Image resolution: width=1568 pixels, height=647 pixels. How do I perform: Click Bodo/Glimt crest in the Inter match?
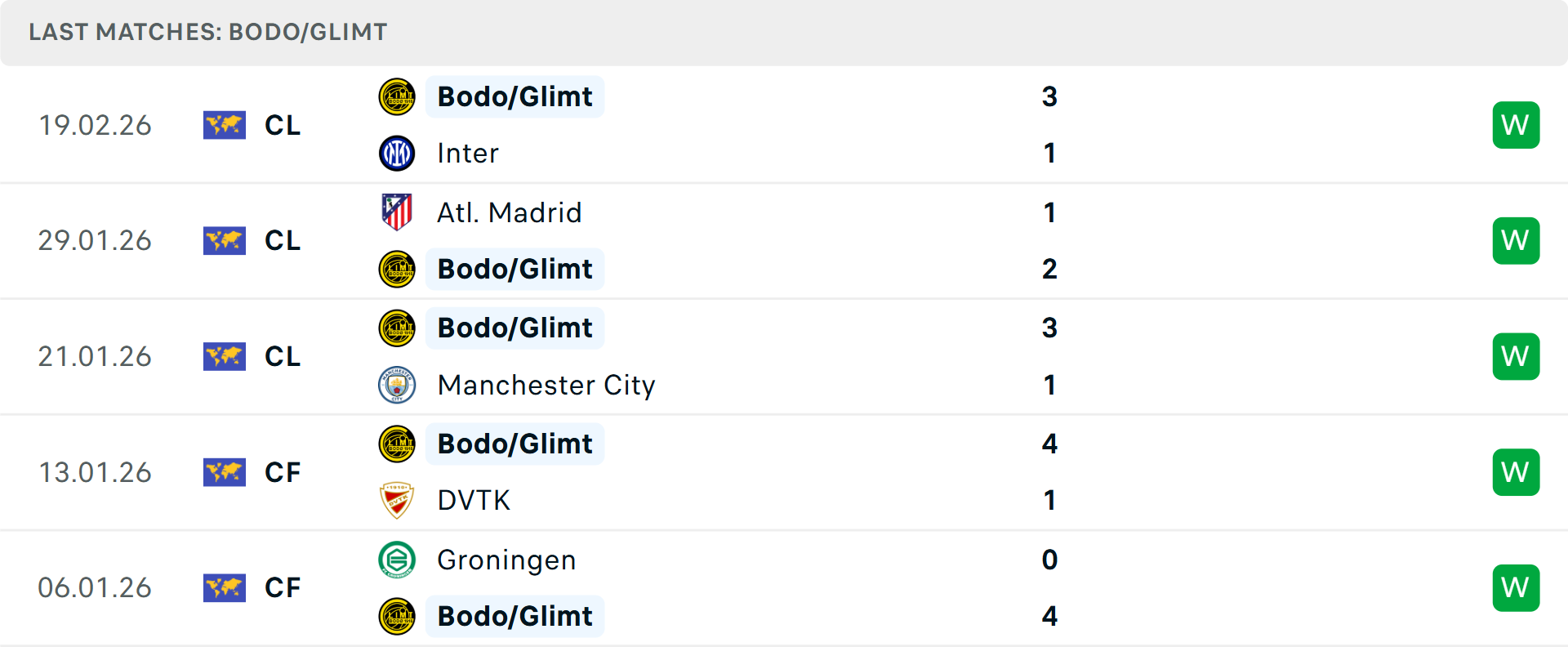[x=397, y=96]
